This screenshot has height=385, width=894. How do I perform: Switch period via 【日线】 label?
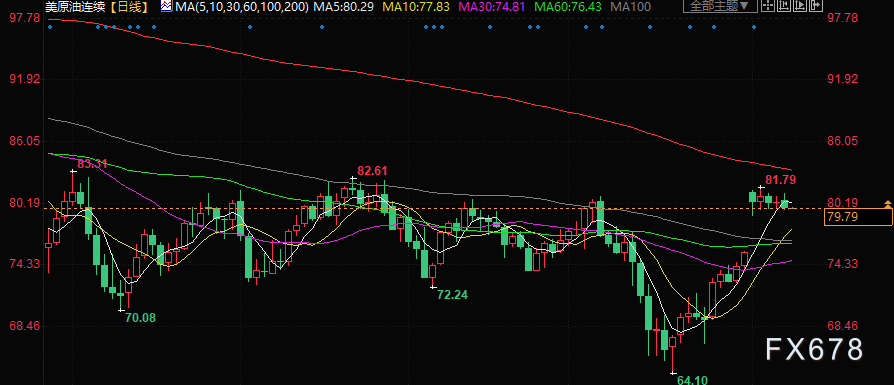point(129,7)
